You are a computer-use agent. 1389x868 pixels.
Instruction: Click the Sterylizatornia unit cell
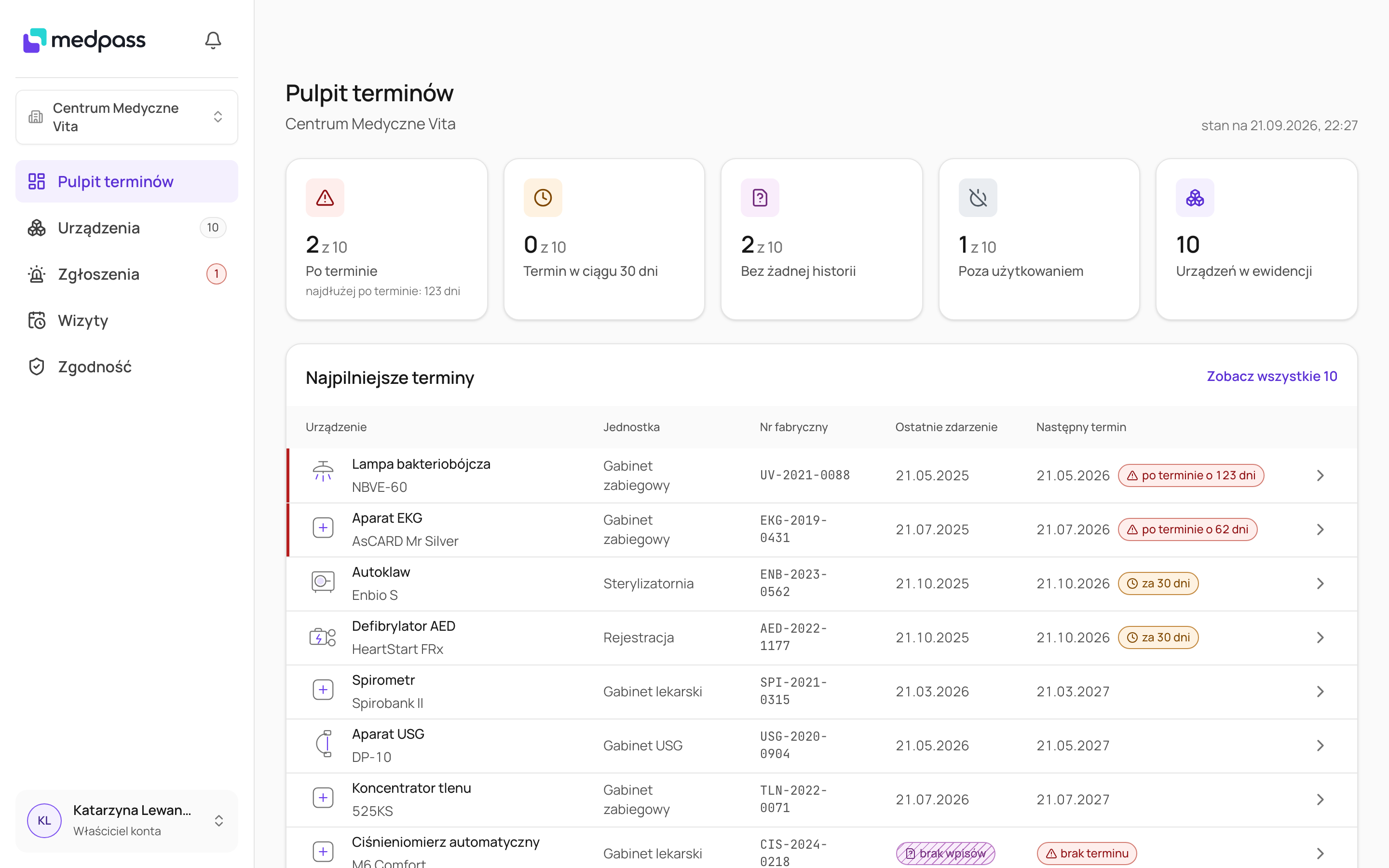pos(649,583)
